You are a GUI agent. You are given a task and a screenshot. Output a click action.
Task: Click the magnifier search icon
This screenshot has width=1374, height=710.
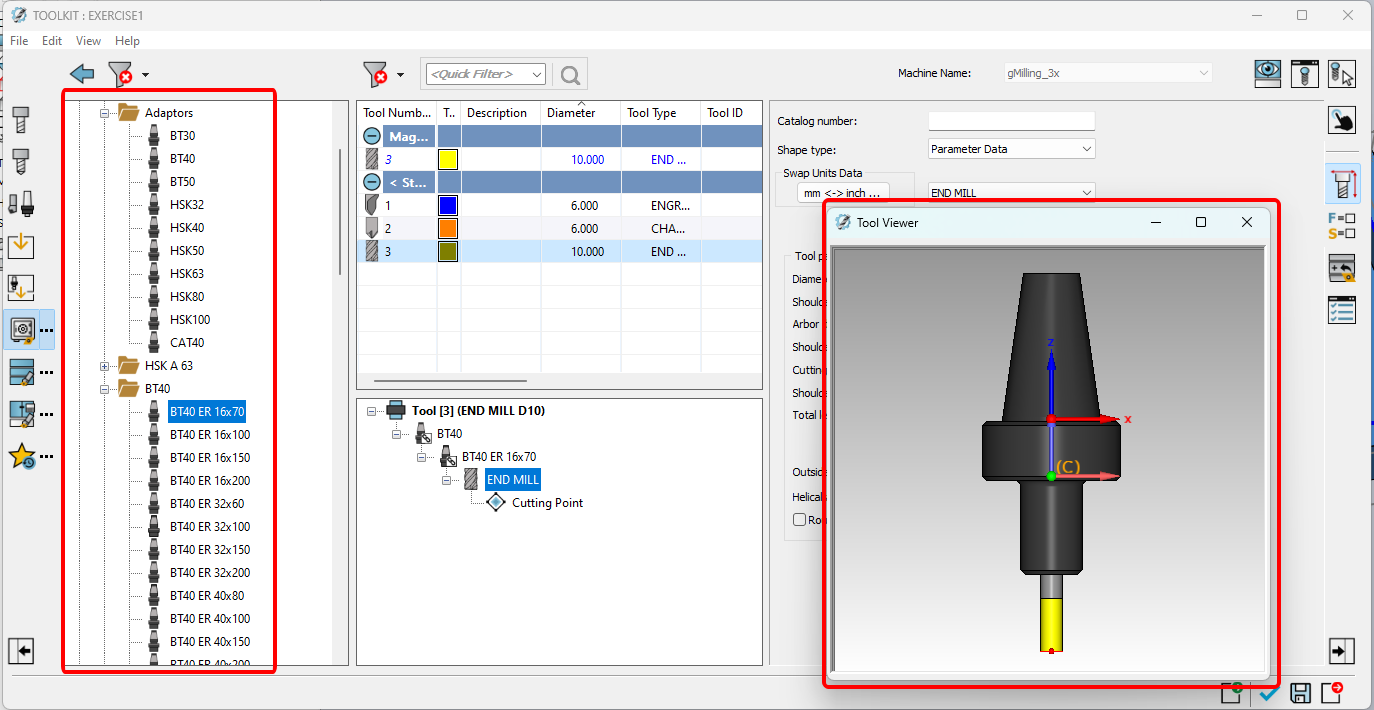[570, 74]
